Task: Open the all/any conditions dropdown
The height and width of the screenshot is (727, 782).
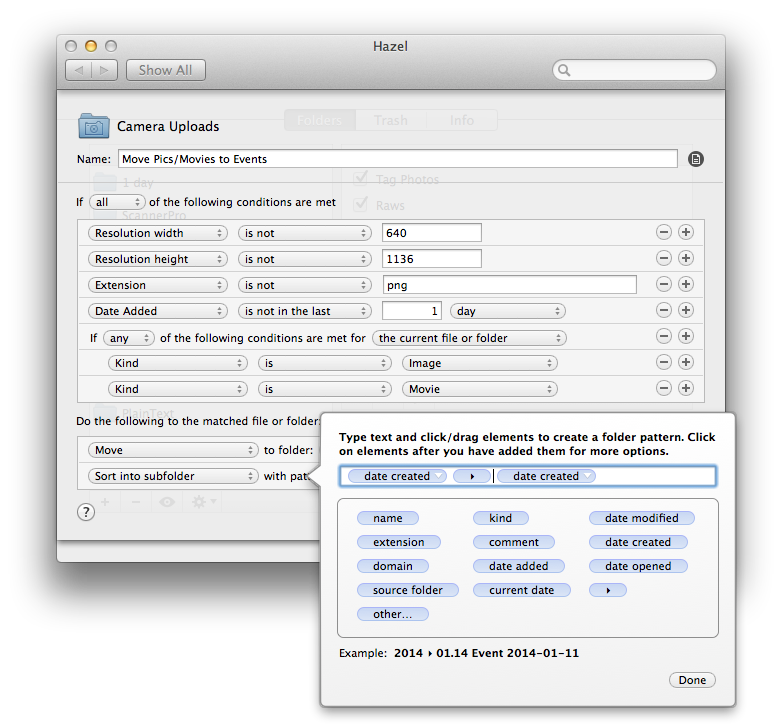Action: [x=116, y=202]
